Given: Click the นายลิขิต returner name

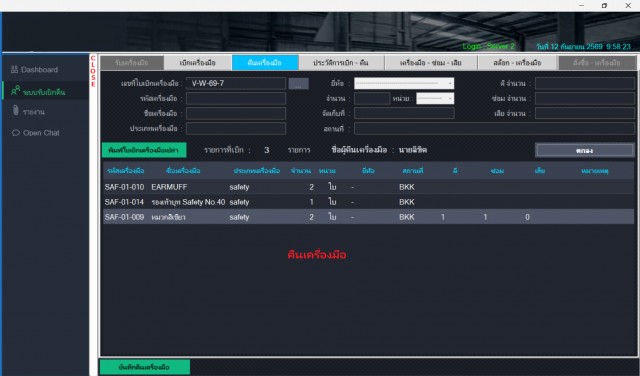Looking at the screenshot, I should (413, 150).
